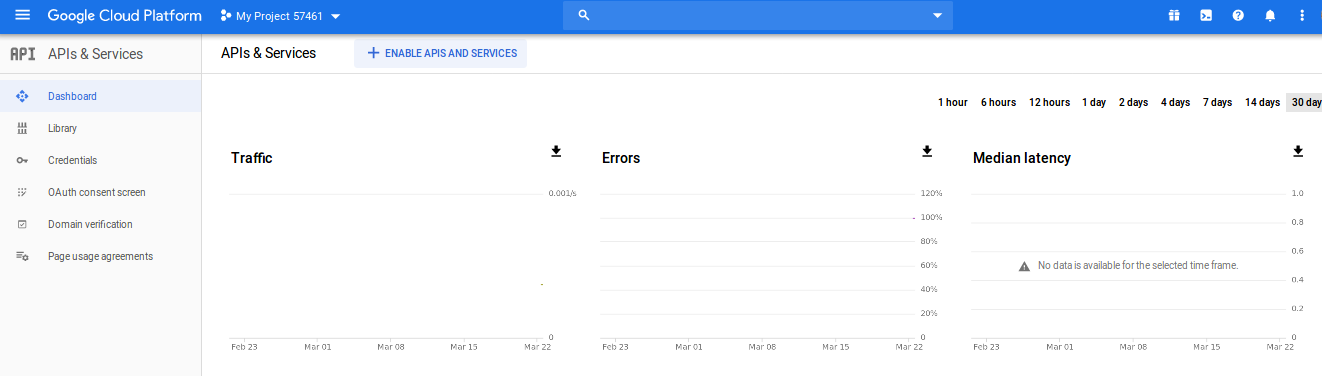Screen dimensions: 1322x376
Task: Open Page usage agreements page
Action: click(x=100, y=256)
